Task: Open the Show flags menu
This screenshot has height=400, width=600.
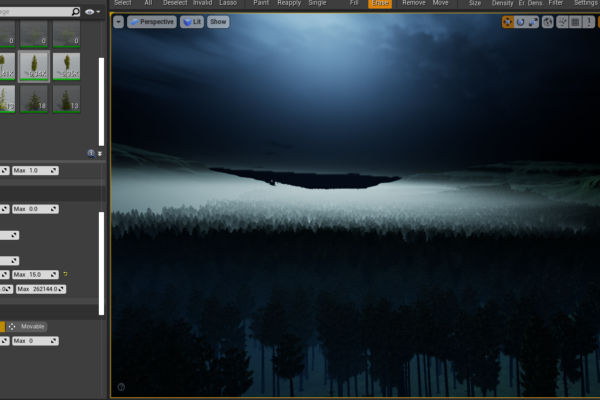Action: (218, 22)
